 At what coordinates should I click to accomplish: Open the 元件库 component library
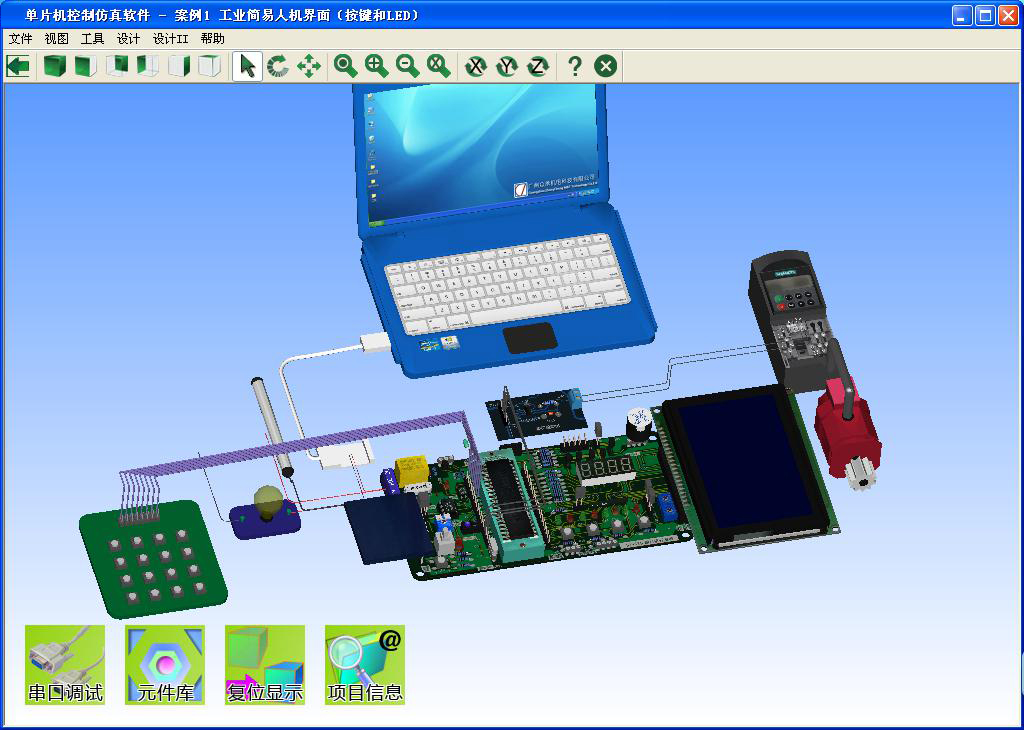pyautogui.click(x=165, y=665)
